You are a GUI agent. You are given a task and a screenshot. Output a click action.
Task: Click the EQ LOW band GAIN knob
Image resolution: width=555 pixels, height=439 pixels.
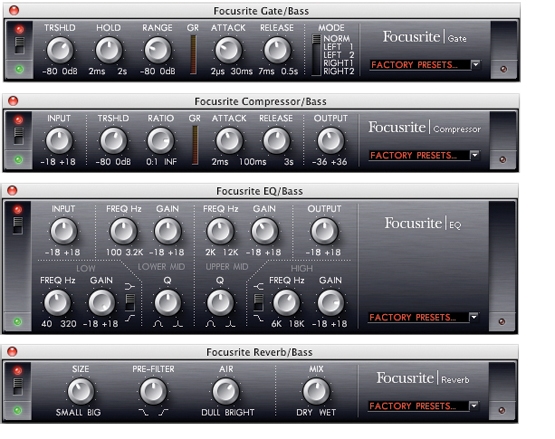tap(102, 303)
